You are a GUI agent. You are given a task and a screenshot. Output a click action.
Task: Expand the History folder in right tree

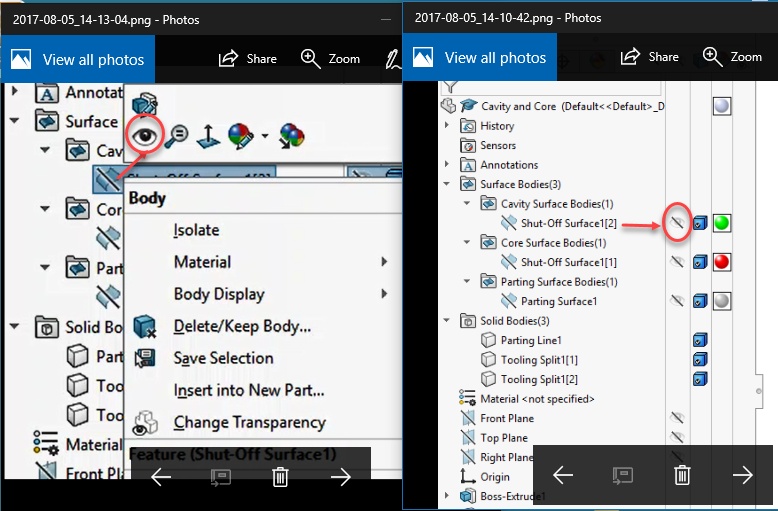pyautogui.click(x=447, y=125)
